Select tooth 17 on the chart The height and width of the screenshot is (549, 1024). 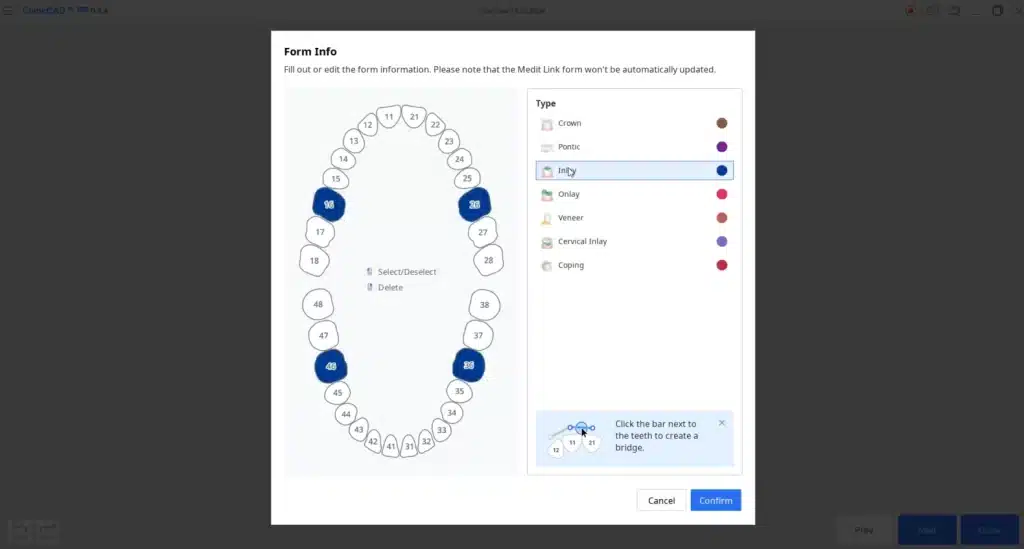[x=320, y=232]
